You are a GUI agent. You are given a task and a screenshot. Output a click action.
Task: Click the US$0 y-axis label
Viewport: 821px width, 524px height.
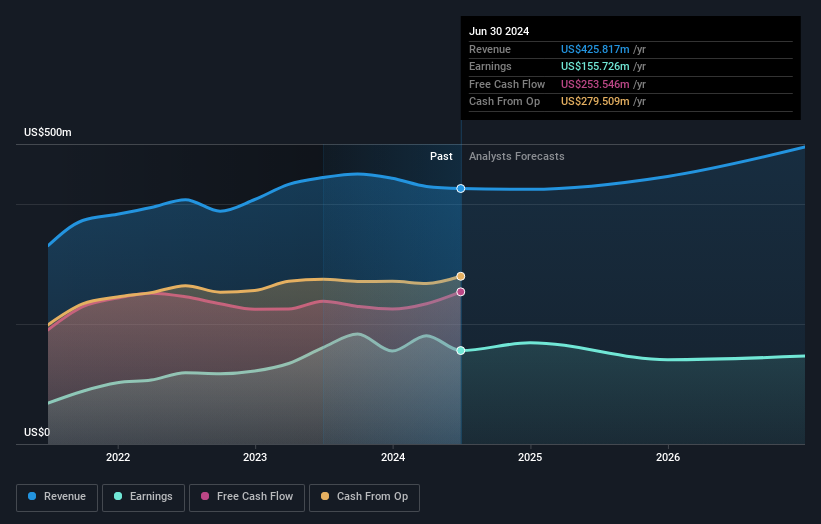coord(37,432)
